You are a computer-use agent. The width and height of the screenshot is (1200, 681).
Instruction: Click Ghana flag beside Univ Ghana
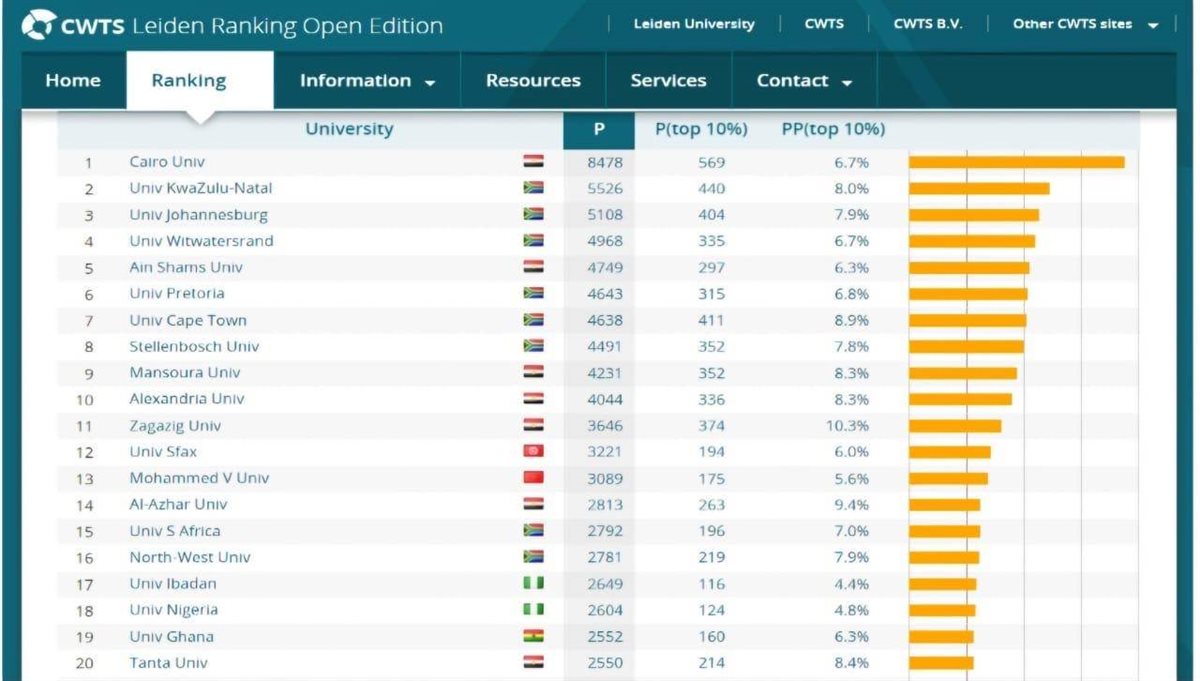(533, 636)
